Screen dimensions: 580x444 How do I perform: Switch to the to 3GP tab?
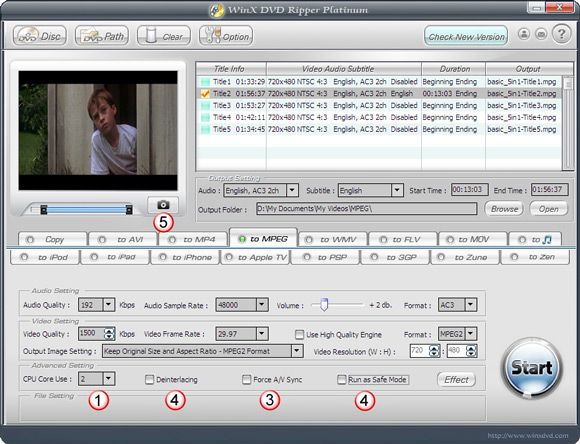(395, 257)
